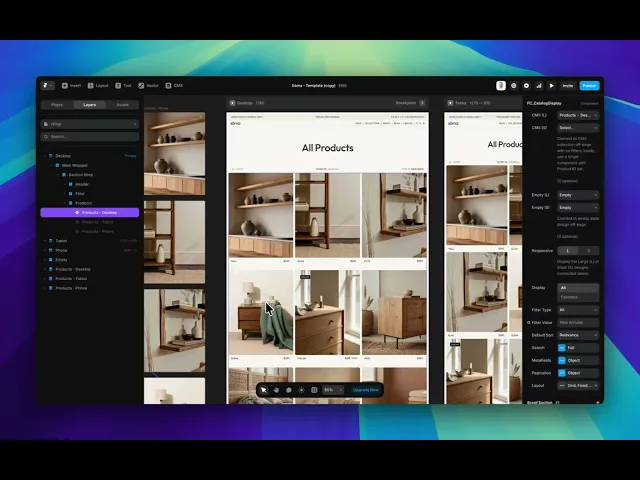Open the page selector dropdown
The width and height of the screenshot is (640, 480).
click(90, 124)
